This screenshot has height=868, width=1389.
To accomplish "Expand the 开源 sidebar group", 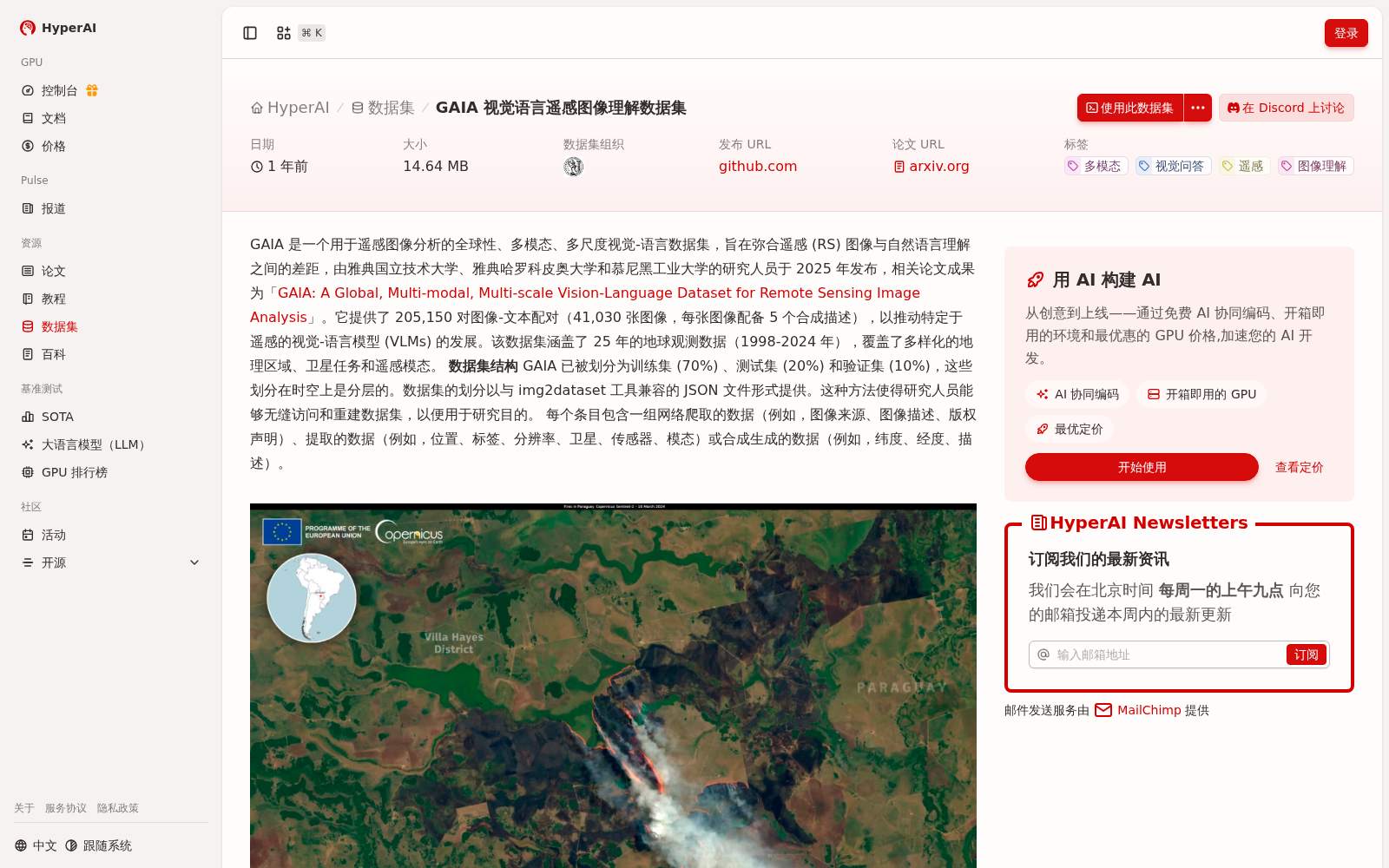I will coord(110,562).
